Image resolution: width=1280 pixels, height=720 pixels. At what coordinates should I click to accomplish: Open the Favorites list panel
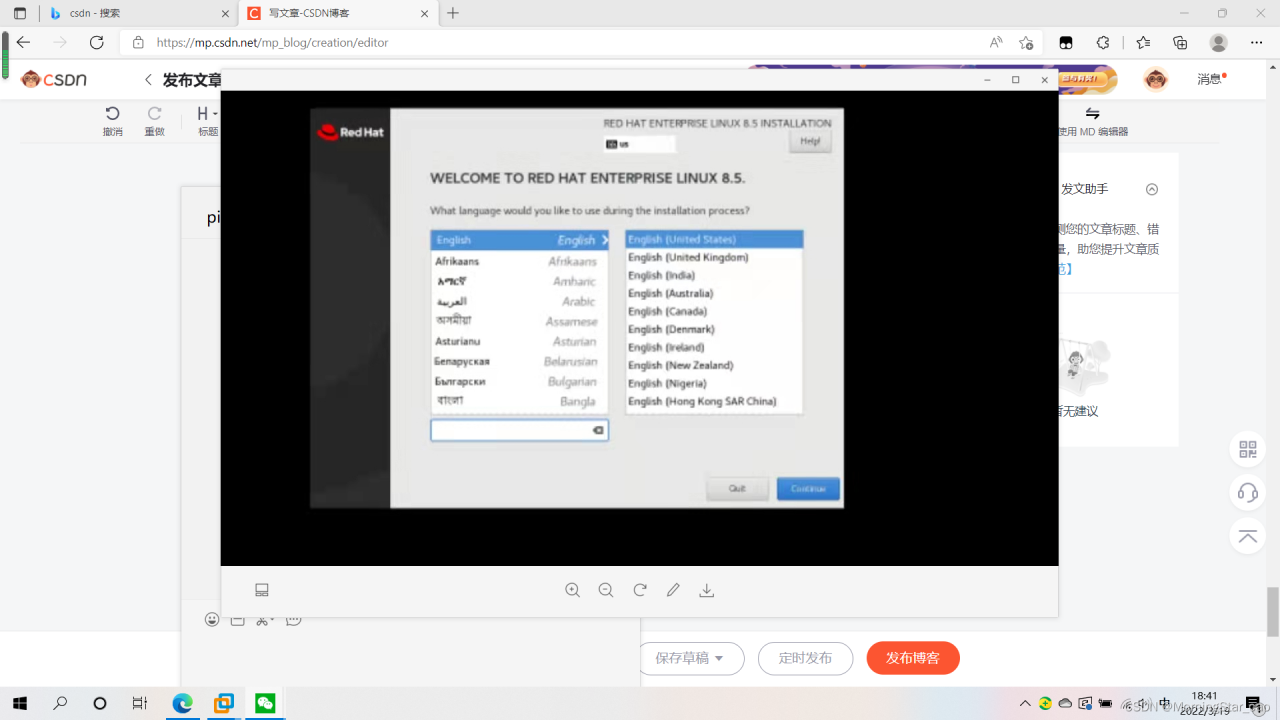pyautogui.click(x=1143, y=42)
